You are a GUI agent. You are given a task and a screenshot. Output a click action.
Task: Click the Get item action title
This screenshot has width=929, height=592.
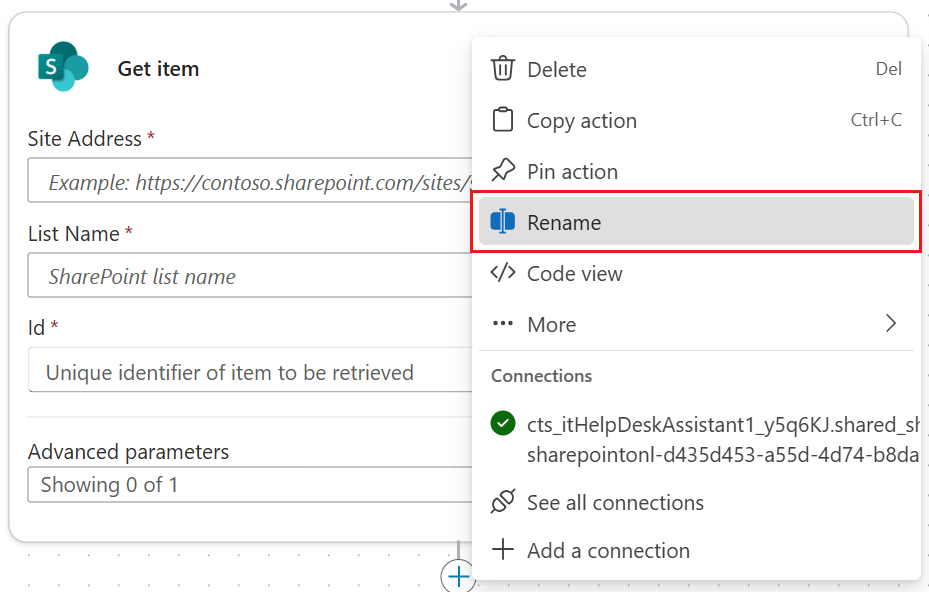tap(158, 69)
